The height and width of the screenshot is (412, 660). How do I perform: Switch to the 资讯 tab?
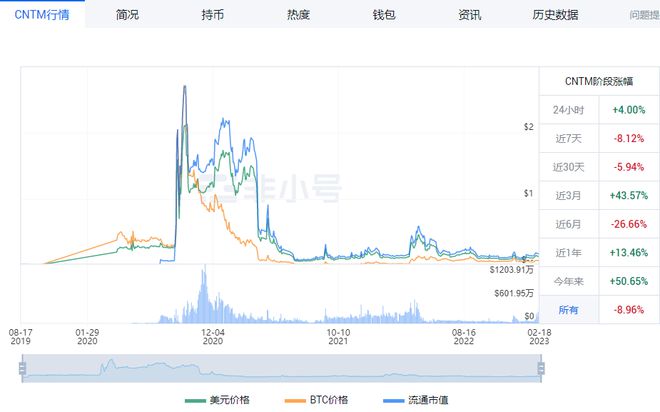point(469,15)
